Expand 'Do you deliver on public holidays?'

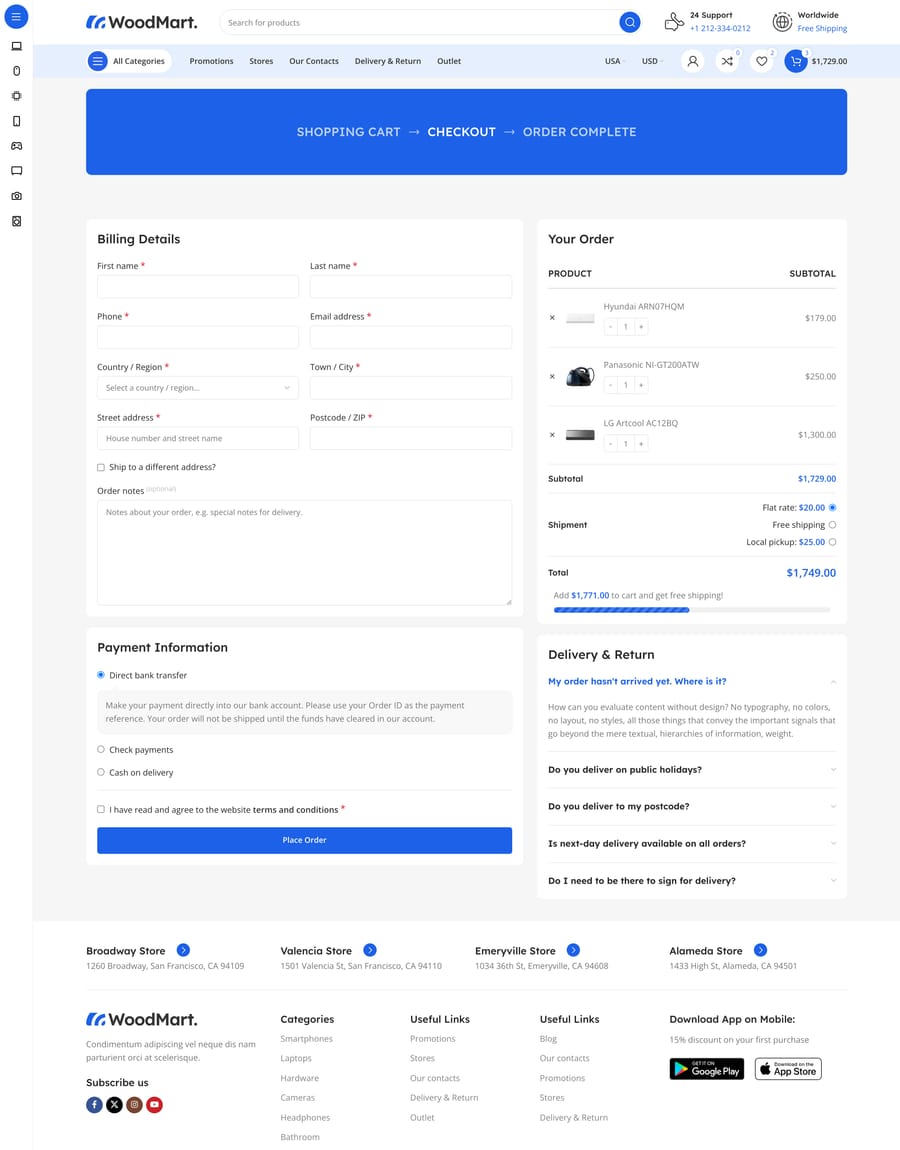point(692,770)
